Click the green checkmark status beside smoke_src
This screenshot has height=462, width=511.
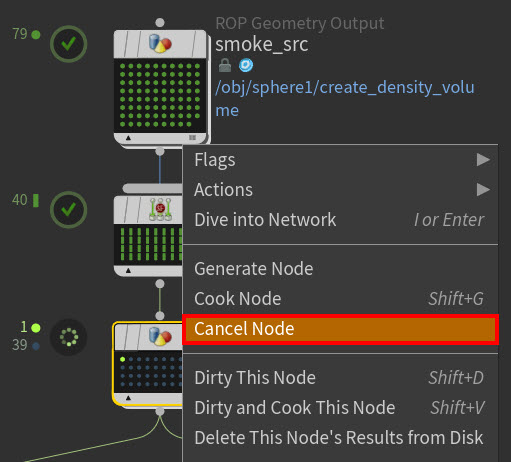[69, 44]
